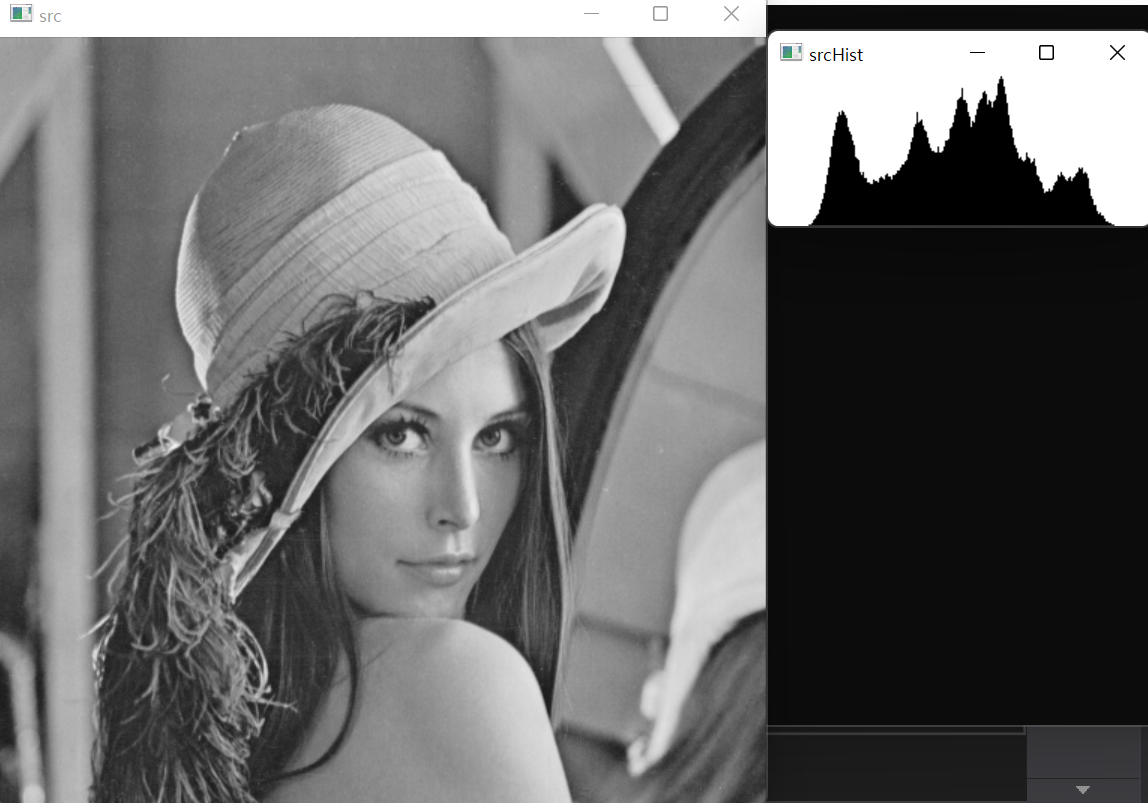Maximize the srcHist window

(x=1047, y=53)
